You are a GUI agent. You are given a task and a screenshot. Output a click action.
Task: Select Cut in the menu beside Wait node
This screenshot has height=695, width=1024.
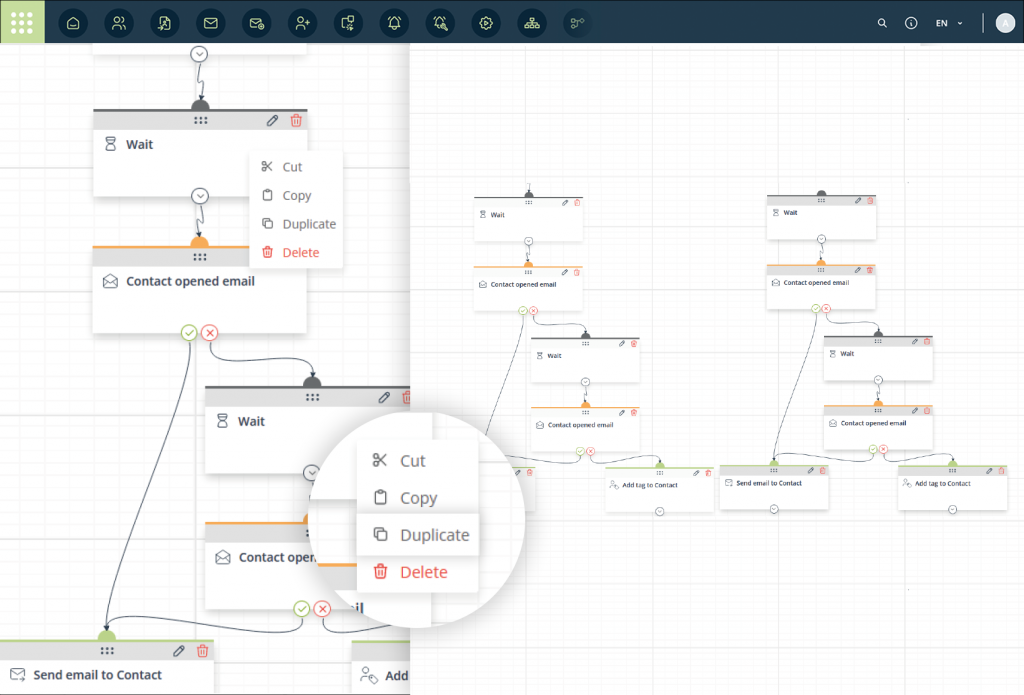[x=296, y=167]
